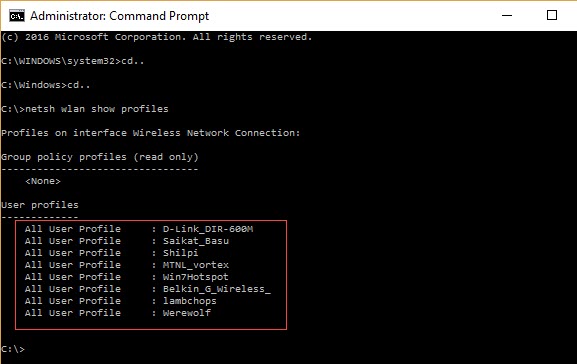This screenshot has width=577, height=364.
Task: Click the Microsoft Corporation copyright line
Action: click(156, 37)
